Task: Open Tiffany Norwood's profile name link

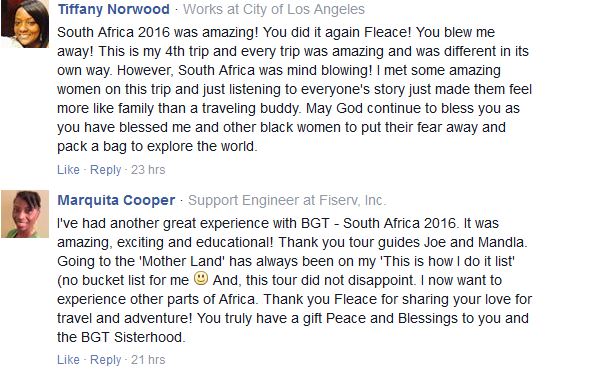Action: point(113,9)
